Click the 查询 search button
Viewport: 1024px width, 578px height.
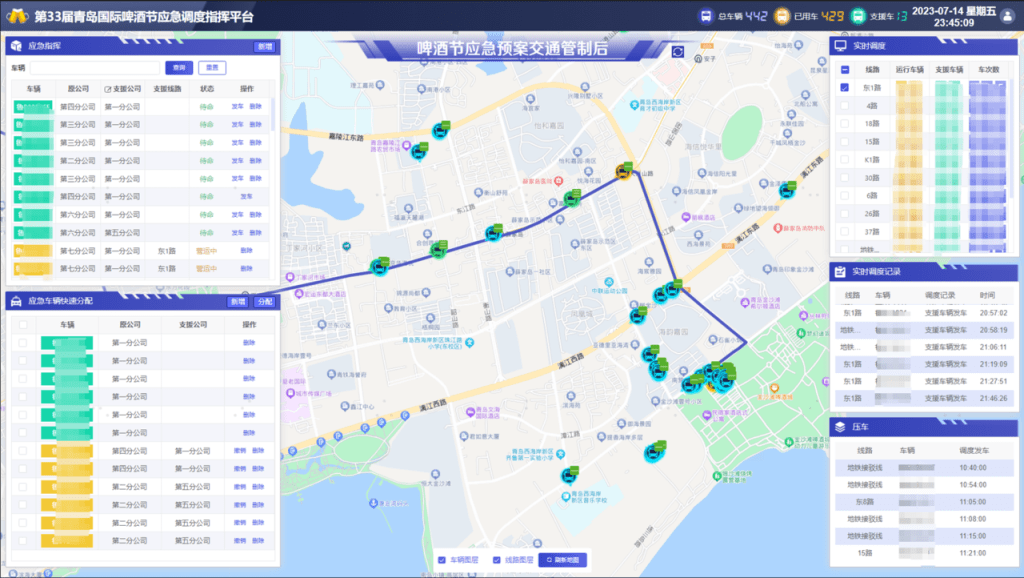coord(178,68)
